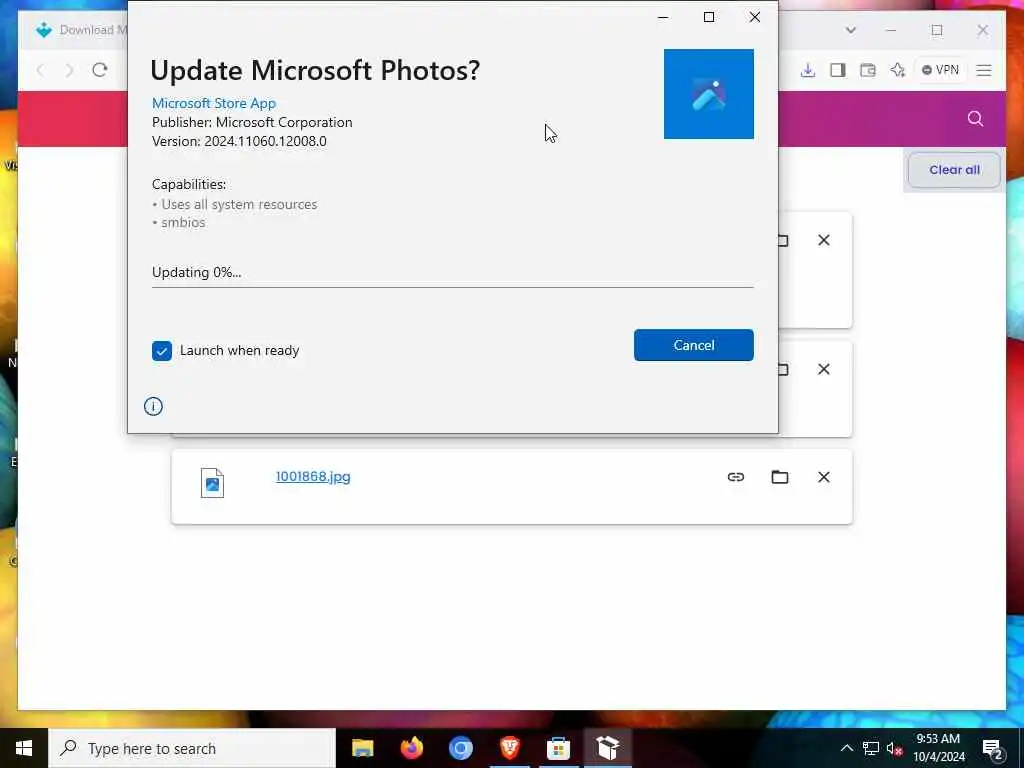The image size is (1024, 768).
Task: Reload the browser page
Action: (99, 70)
